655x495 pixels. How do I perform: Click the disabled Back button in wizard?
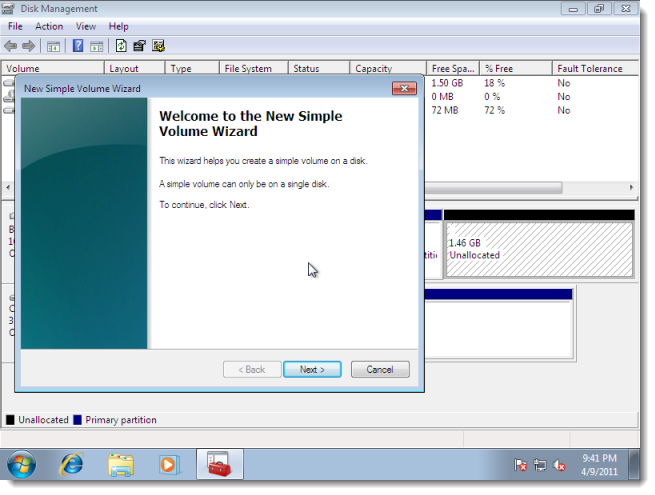[252, 369]
